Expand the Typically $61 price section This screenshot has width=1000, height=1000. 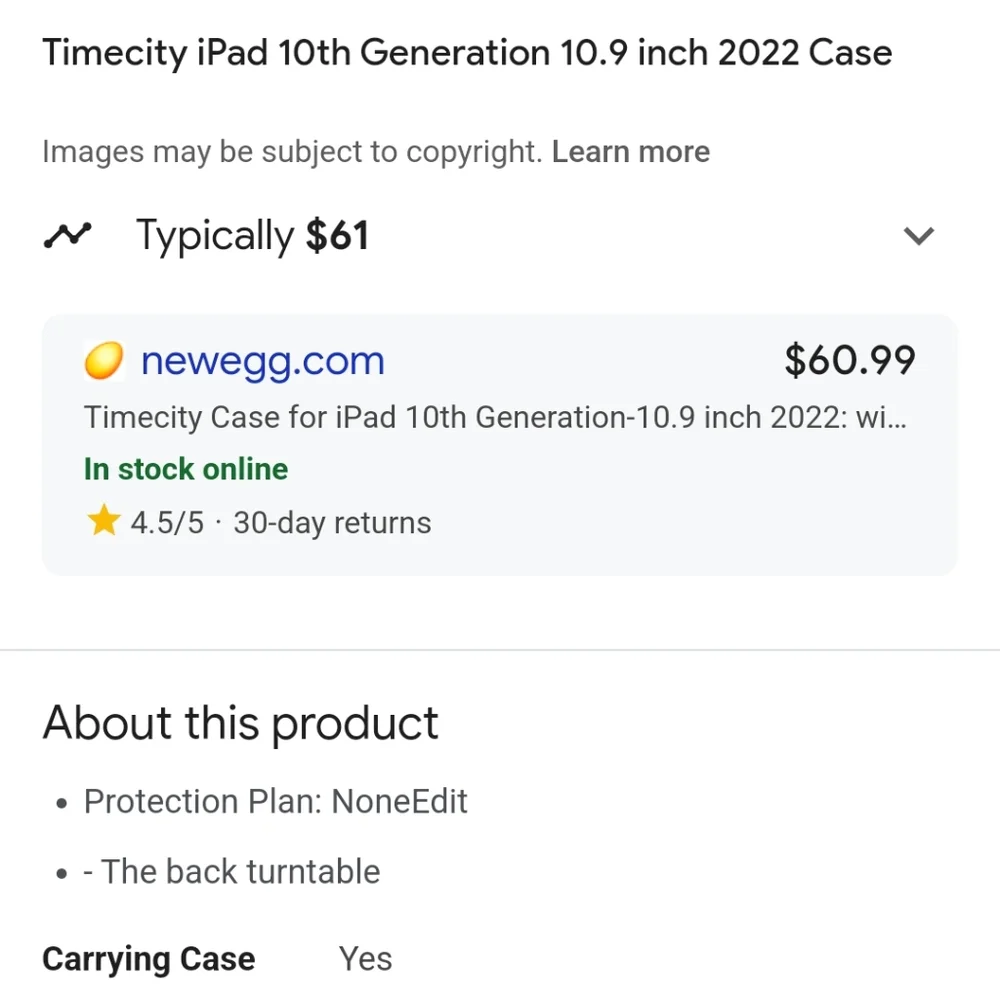coord(918,236)
